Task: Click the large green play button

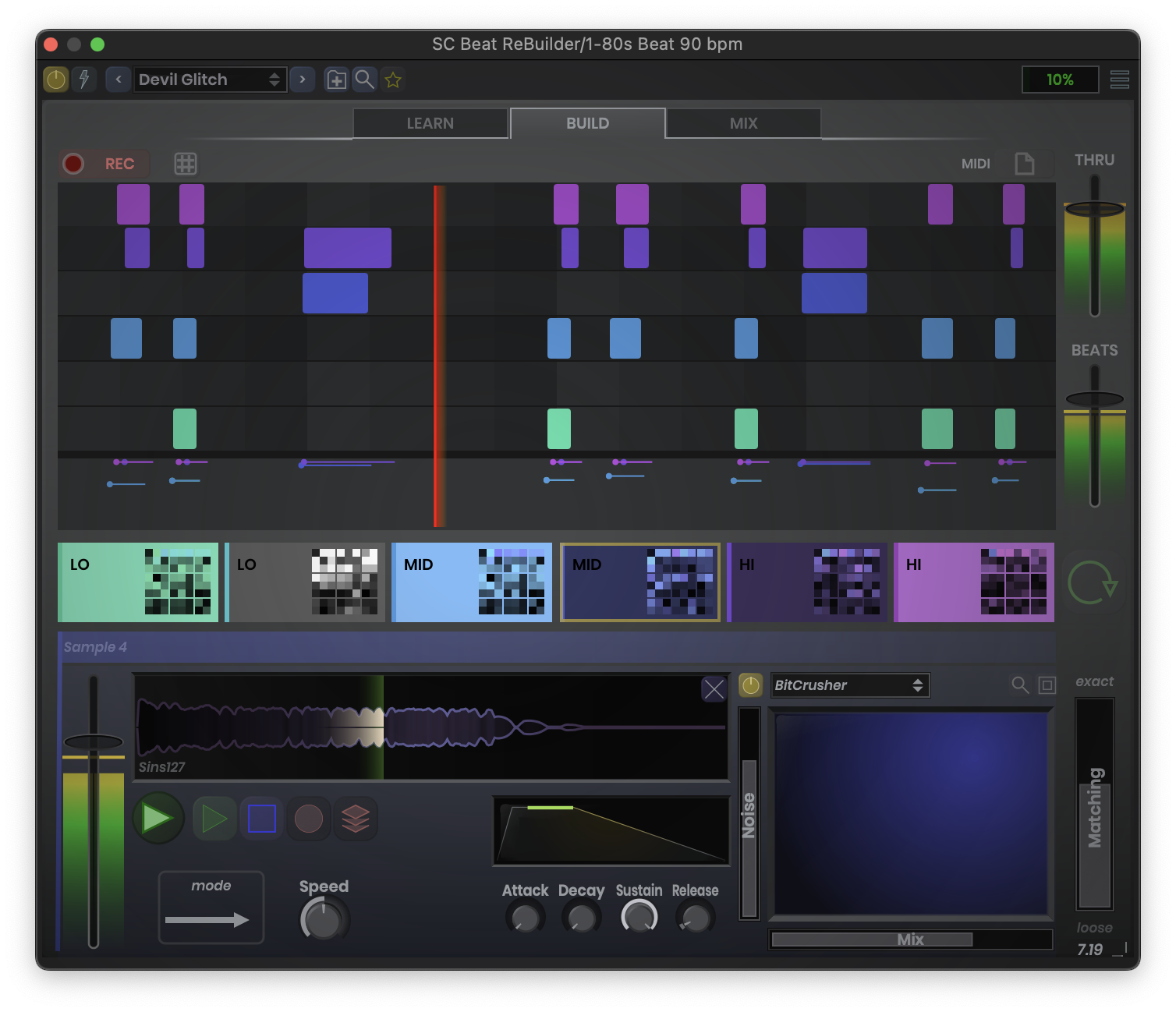Action: coord(158,819)
